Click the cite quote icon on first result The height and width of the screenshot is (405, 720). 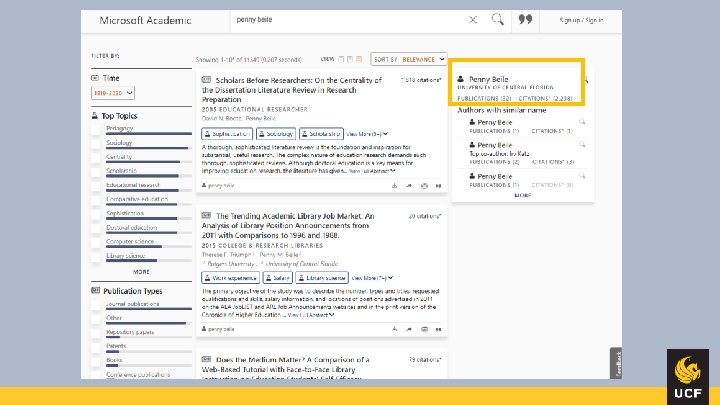[439, 186]
